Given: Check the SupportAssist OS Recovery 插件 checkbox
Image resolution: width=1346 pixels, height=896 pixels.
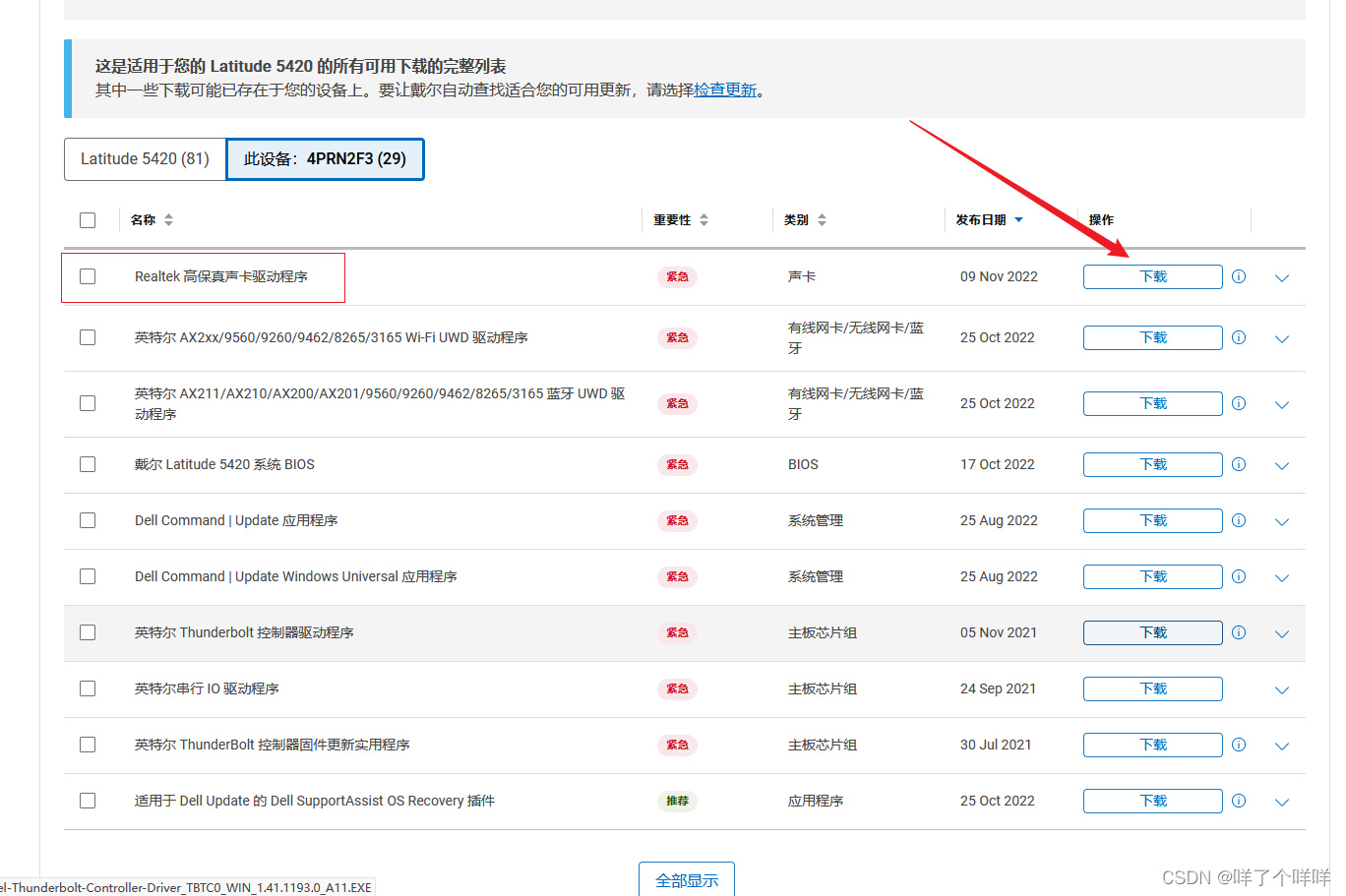Looking at the screenshot, I should coord(88,801).
